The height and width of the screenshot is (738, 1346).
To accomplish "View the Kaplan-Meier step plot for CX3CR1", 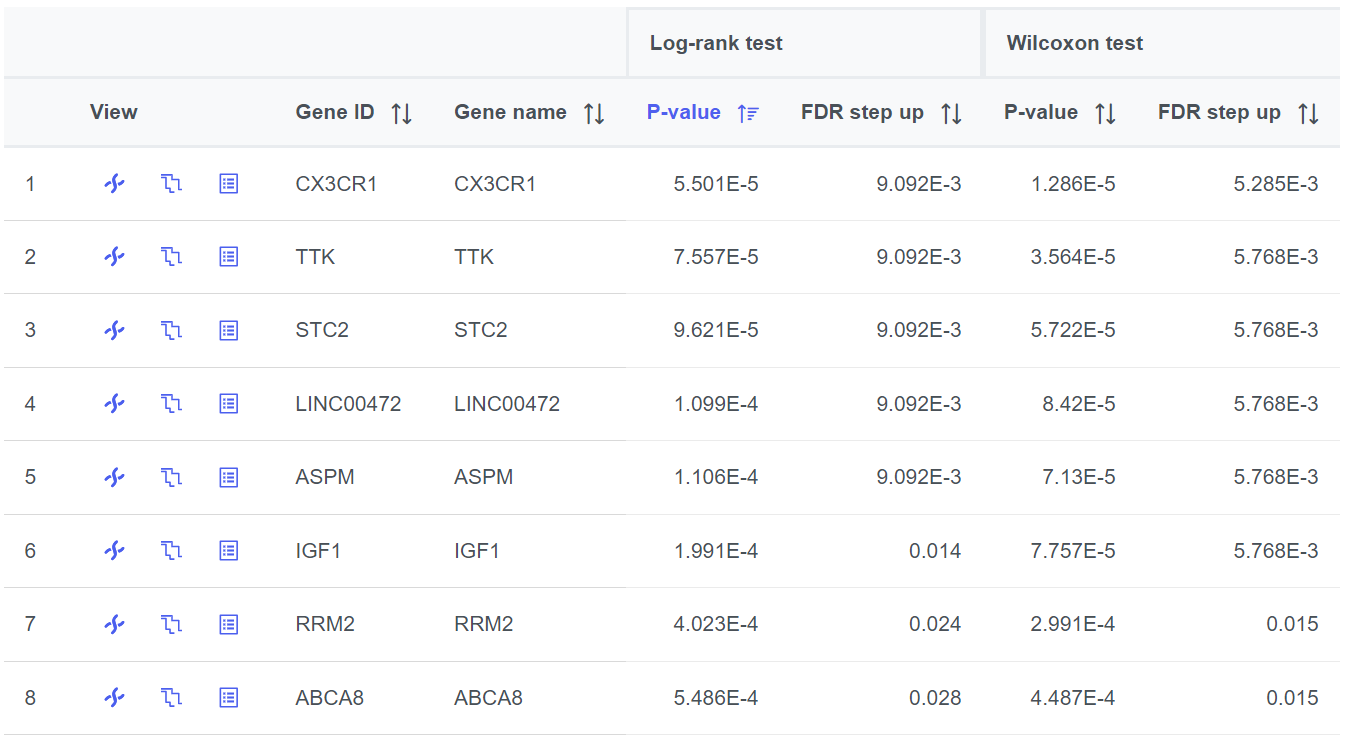I will (172, 184).
